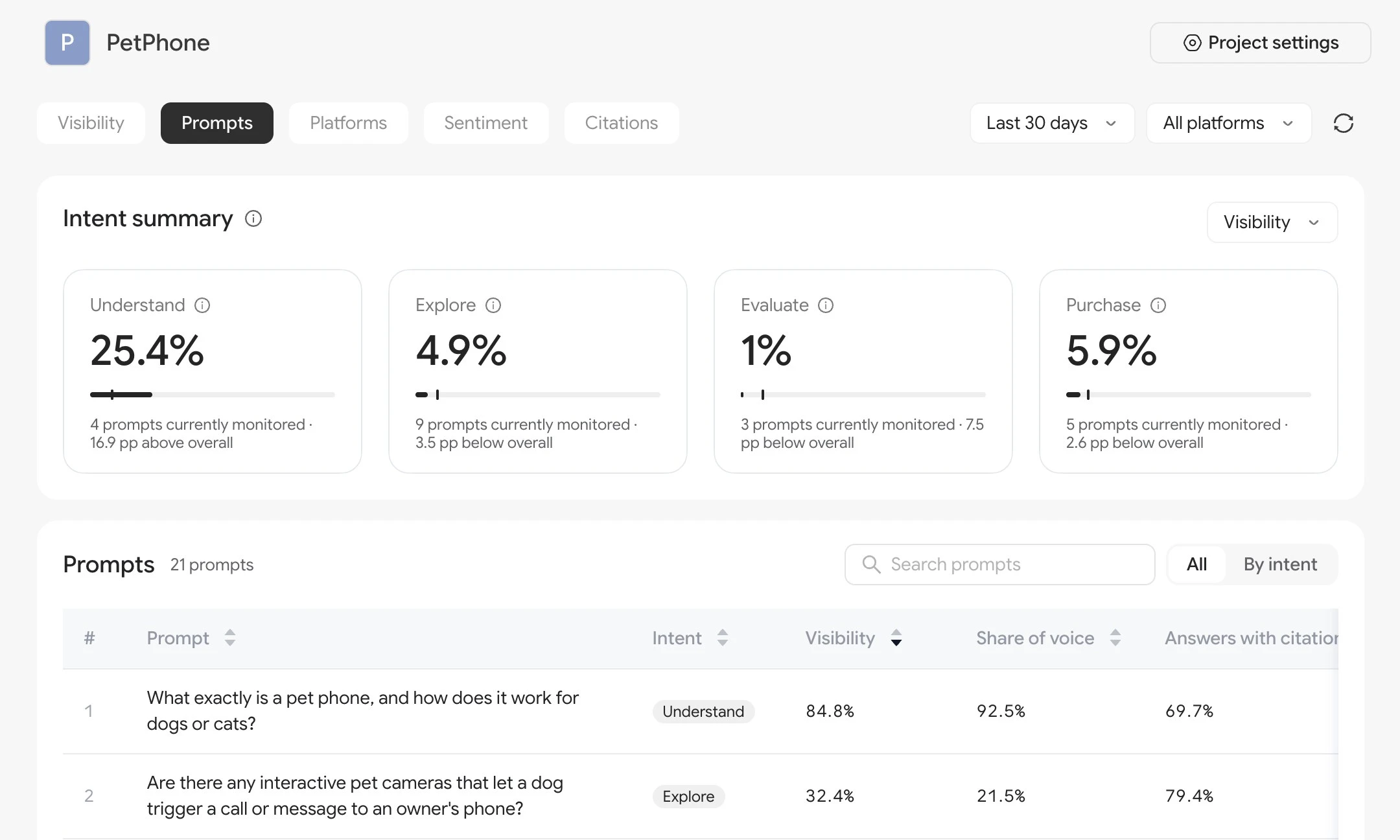The width and height of the screenshot is (1400, 840).
Task: Click the Explore card info icon
Action: (493, 305)
